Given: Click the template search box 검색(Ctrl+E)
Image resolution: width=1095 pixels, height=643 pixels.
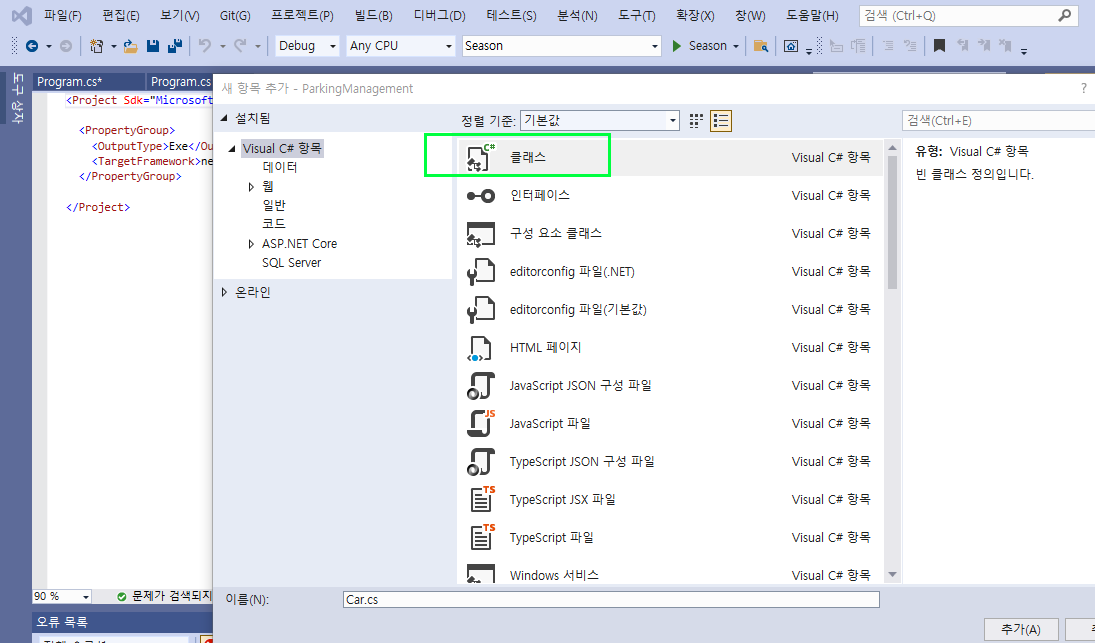Looking at the screenshot, I should (x=999, y=121).
